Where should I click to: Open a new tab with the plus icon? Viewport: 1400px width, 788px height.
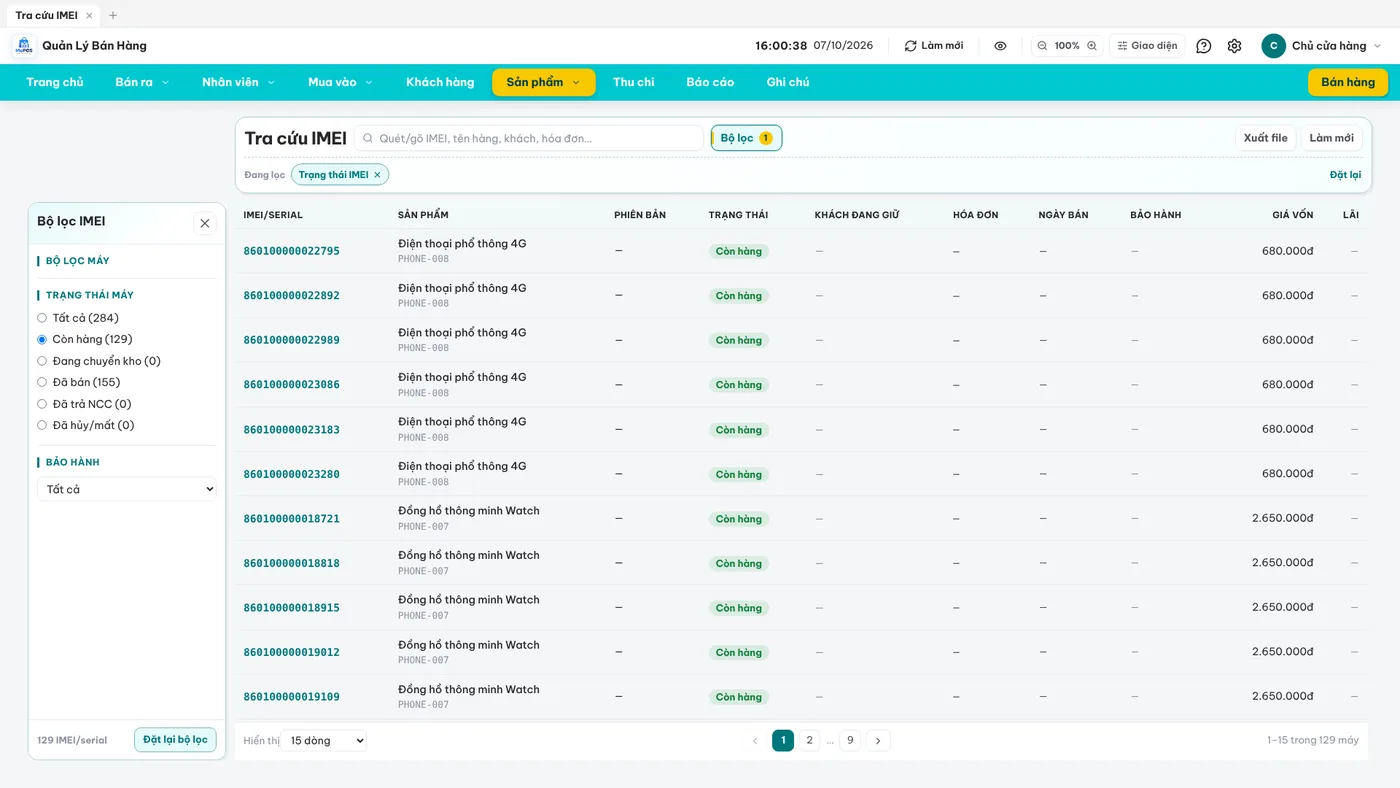point(113,15)
